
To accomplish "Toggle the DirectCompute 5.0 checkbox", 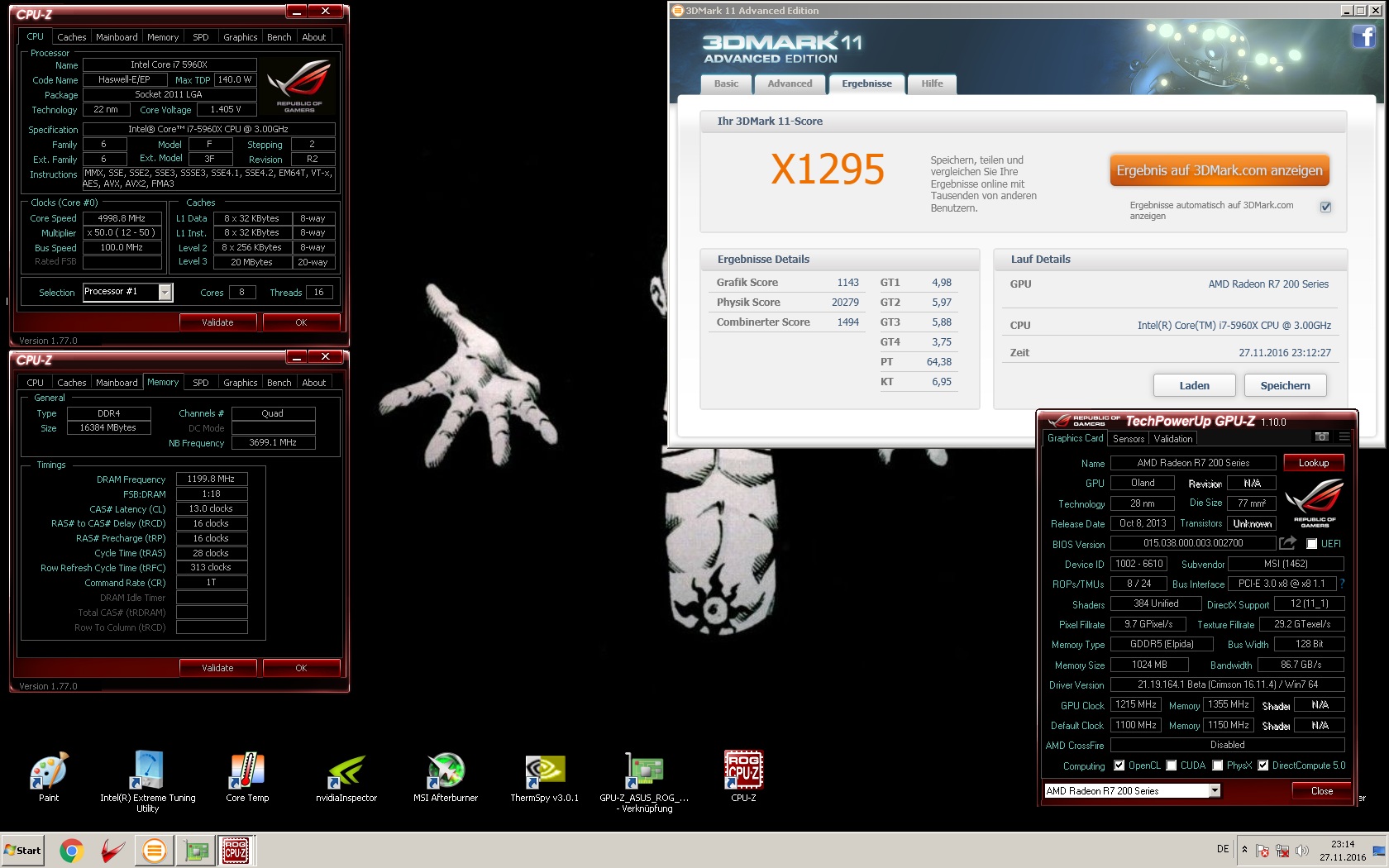I will pyautogui.click(x=1263, y=765).
